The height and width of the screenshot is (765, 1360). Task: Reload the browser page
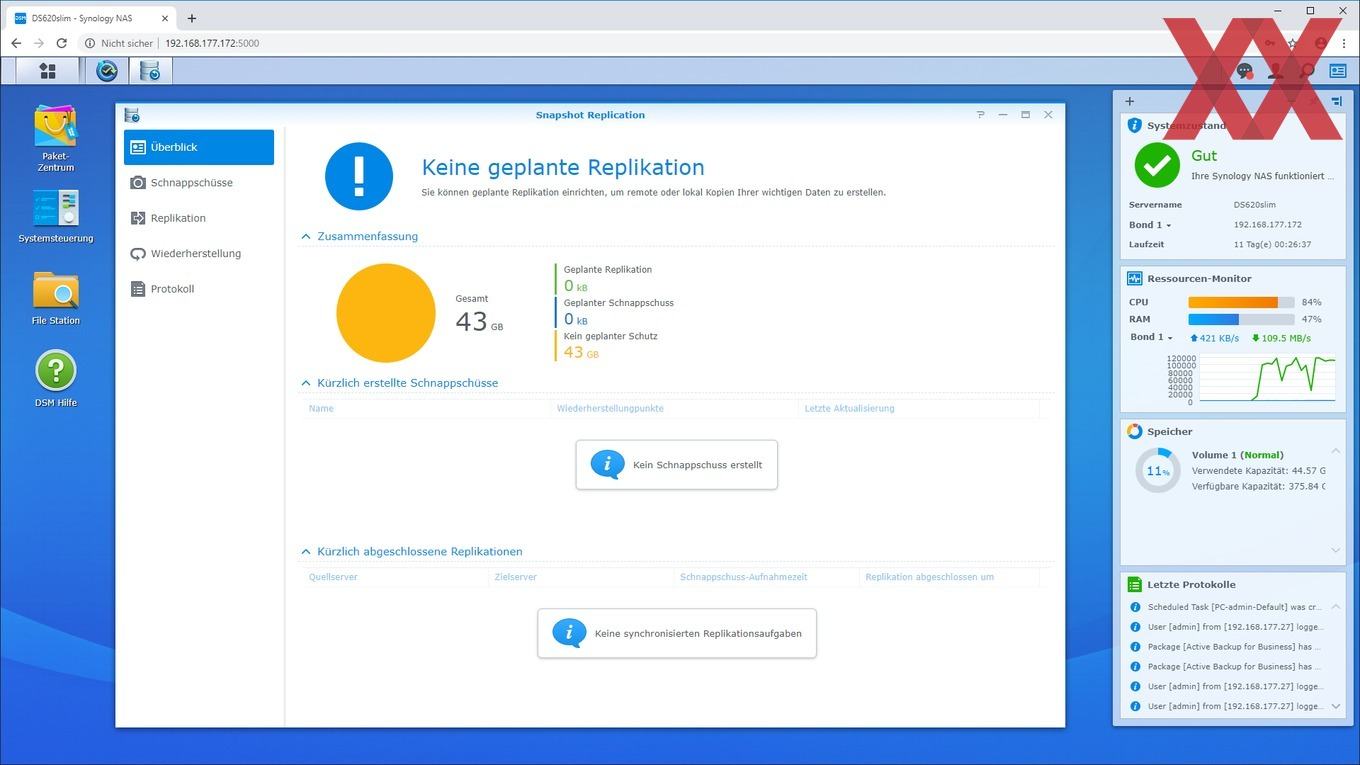point(62,43)
